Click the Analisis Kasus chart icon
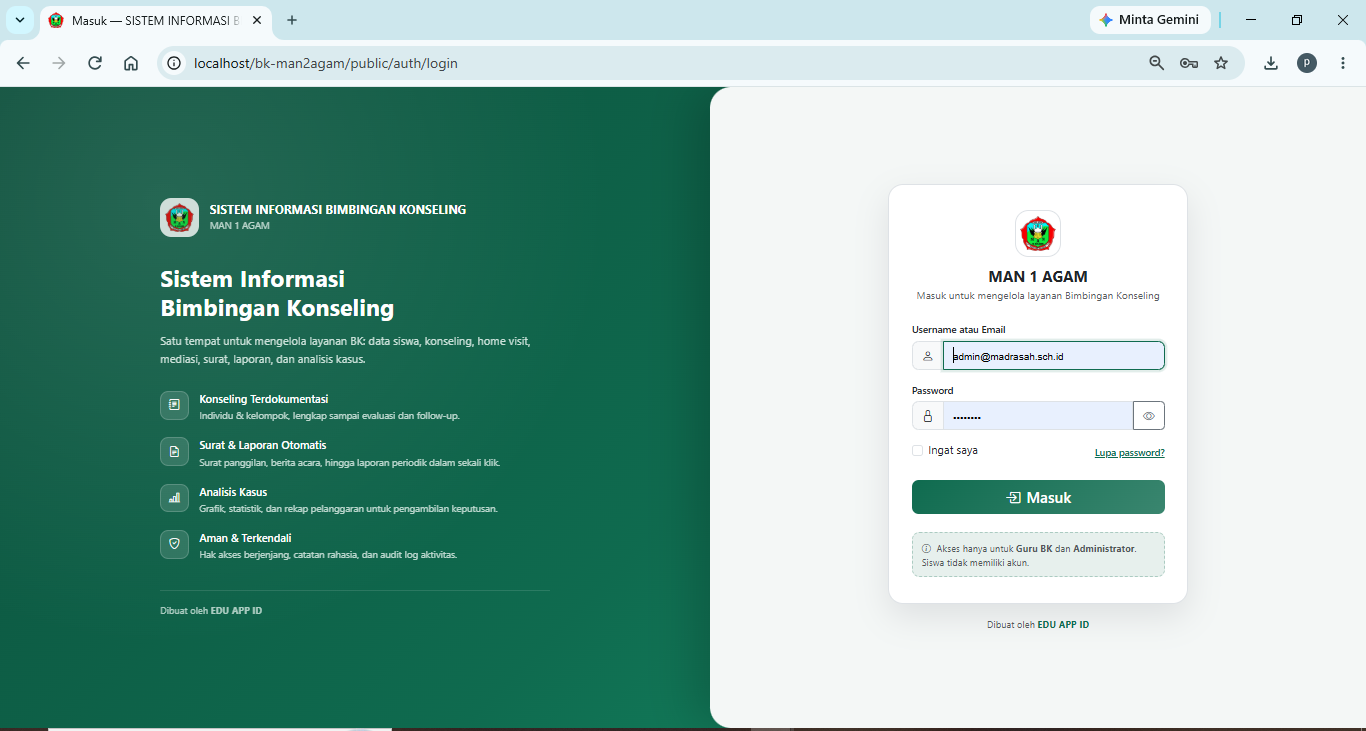The width and height of the screenshot is (1366, 731). click(x=174, y=498)
